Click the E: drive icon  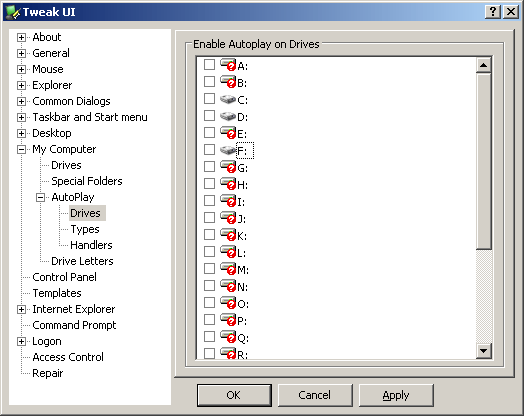click(x=228, y=133)
